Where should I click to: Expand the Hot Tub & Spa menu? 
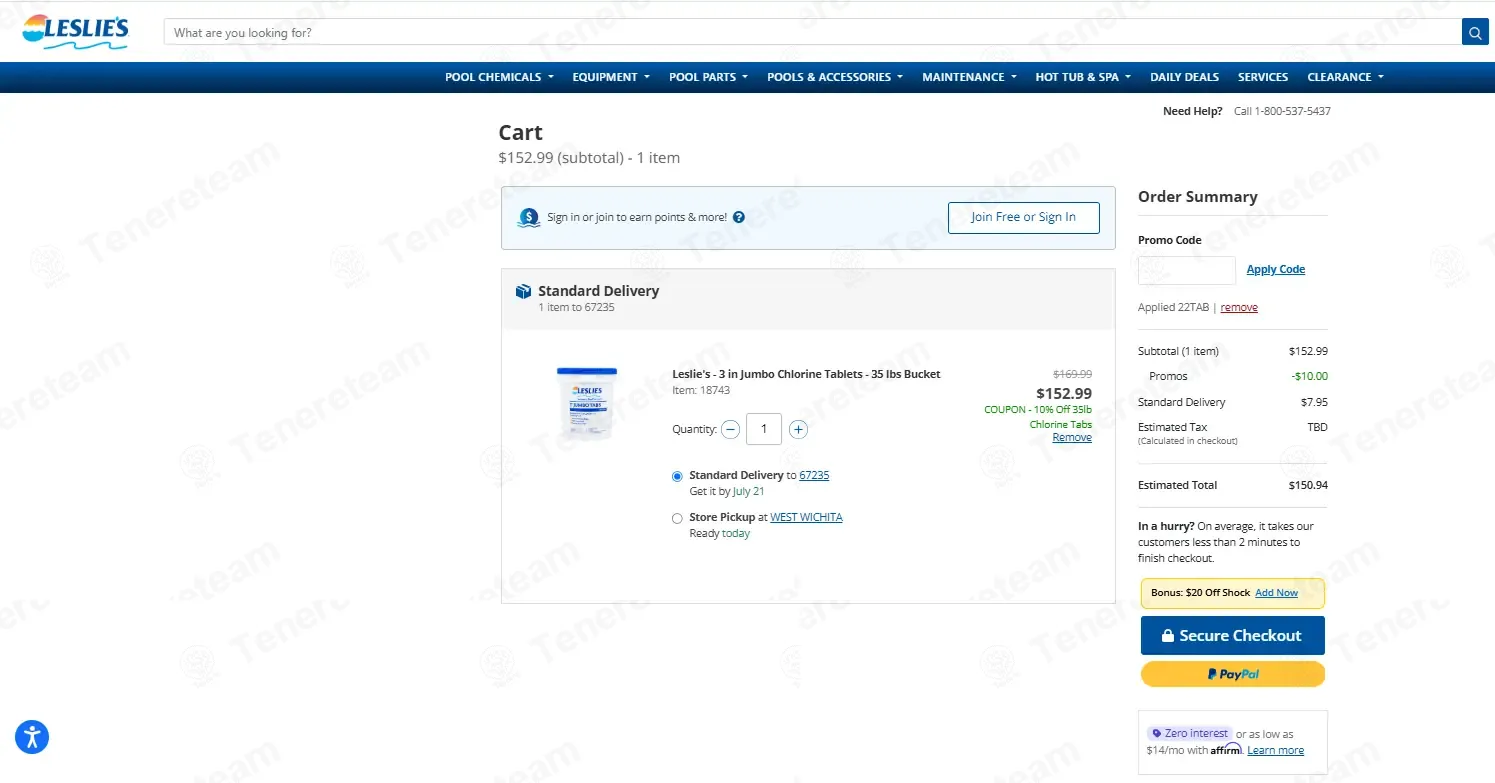click(x=1083, y=77)
